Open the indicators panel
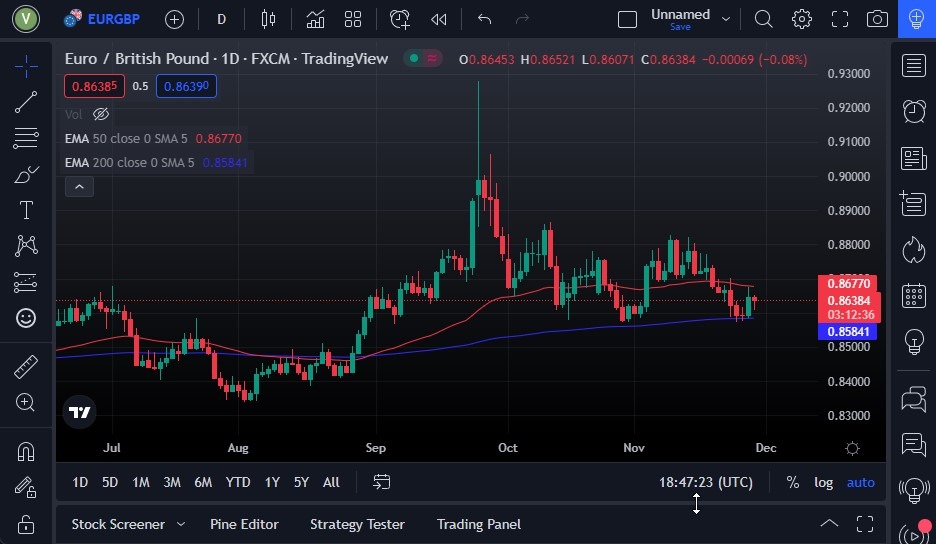This screenshot has height=544, width=936. tap(315, 20)
